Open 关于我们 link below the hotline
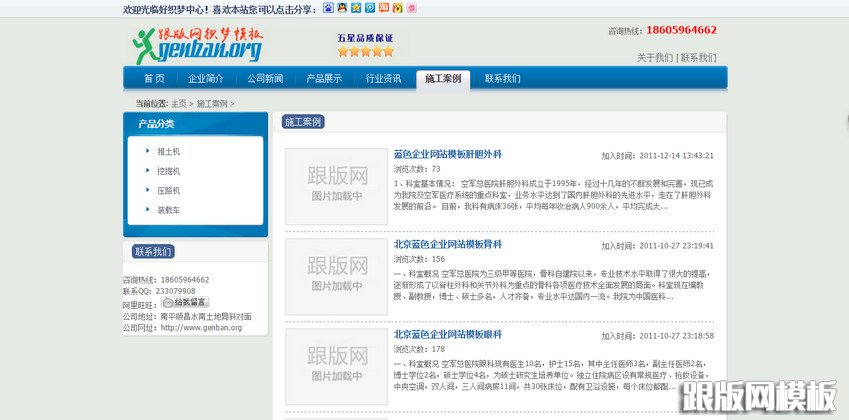The height and width of the screenshot is (420, 849). [655, 58]
